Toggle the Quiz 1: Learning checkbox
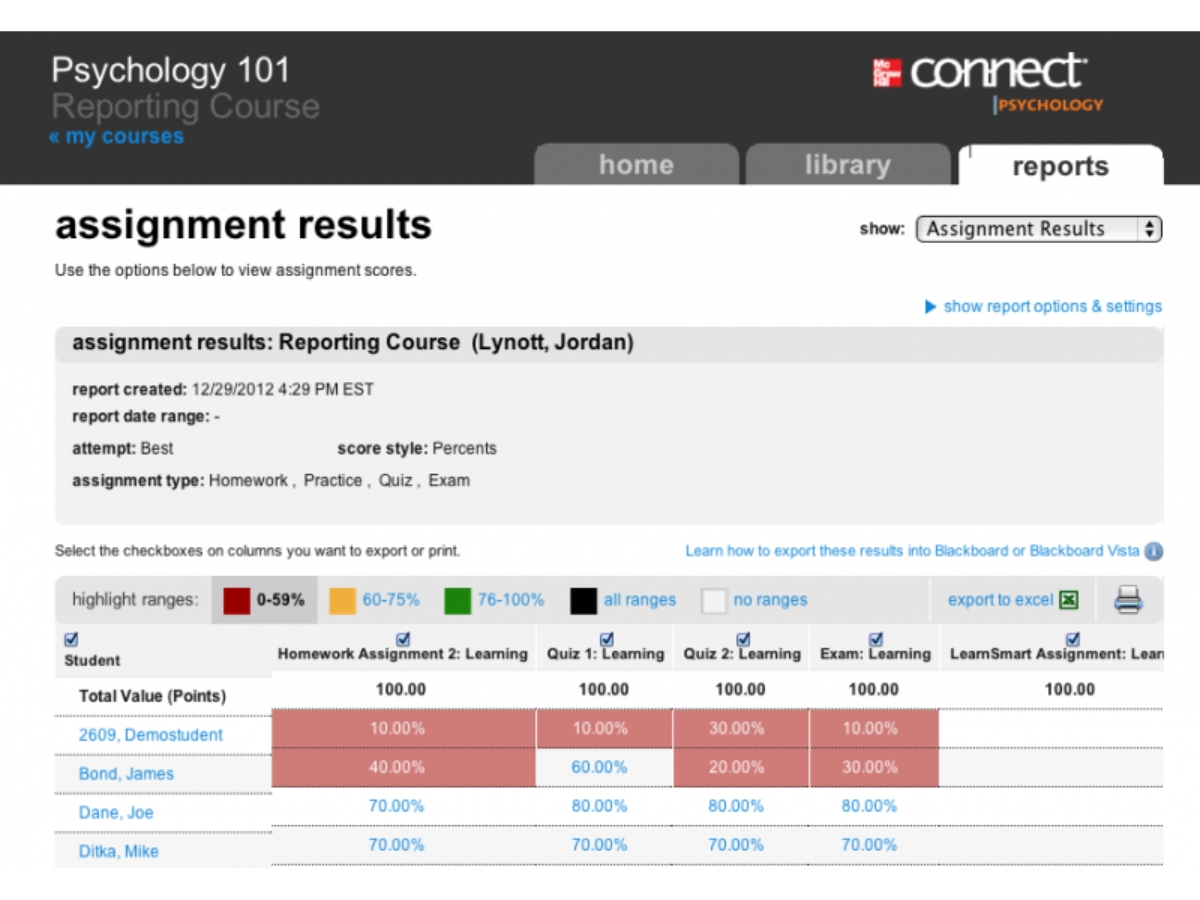This screenshot has height=900, width=1200. (606, 639)
